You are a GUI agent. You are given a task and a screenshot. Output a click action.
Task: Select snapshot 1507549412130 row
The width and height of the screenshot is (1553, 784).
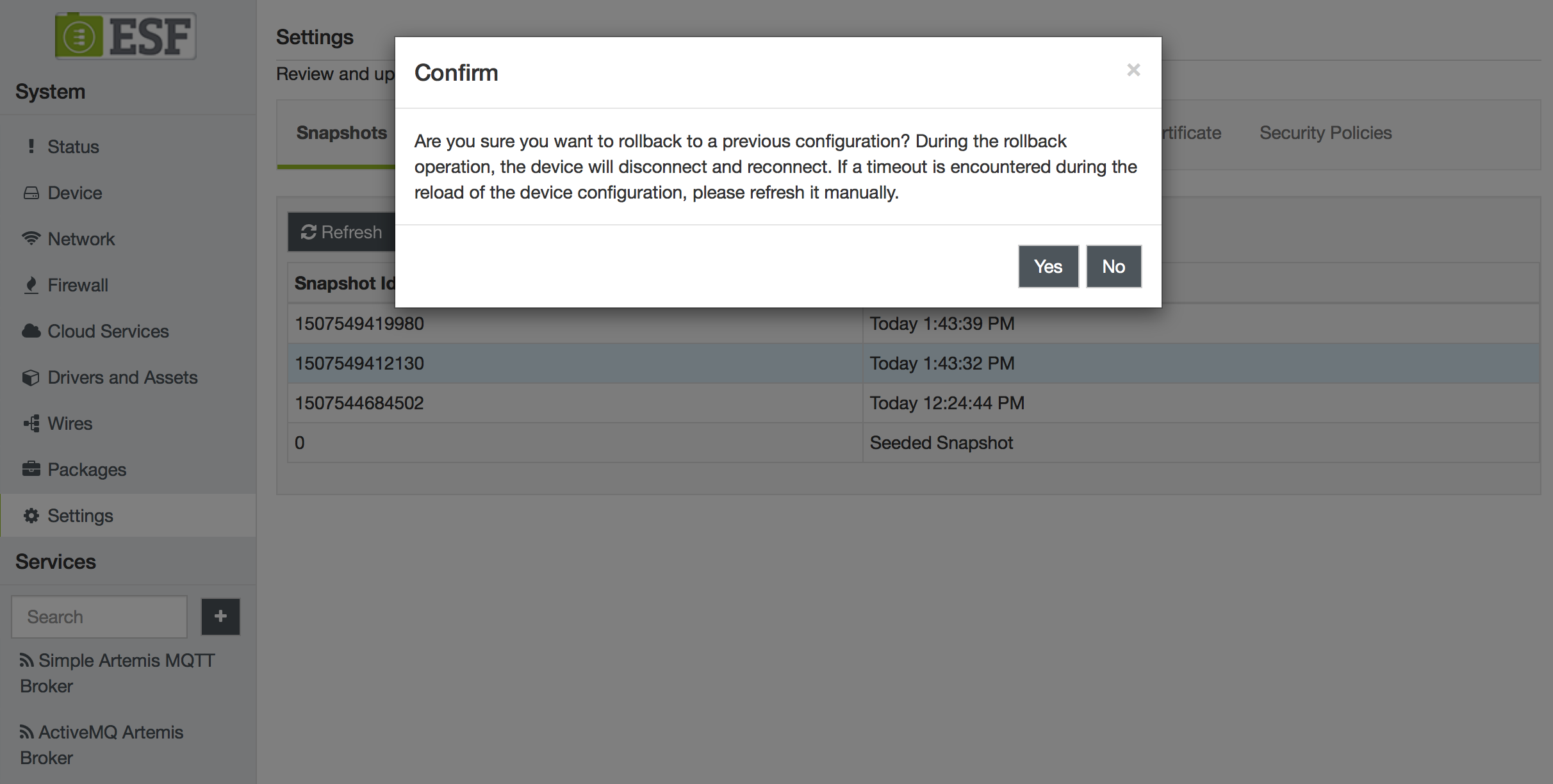[914, 363]
